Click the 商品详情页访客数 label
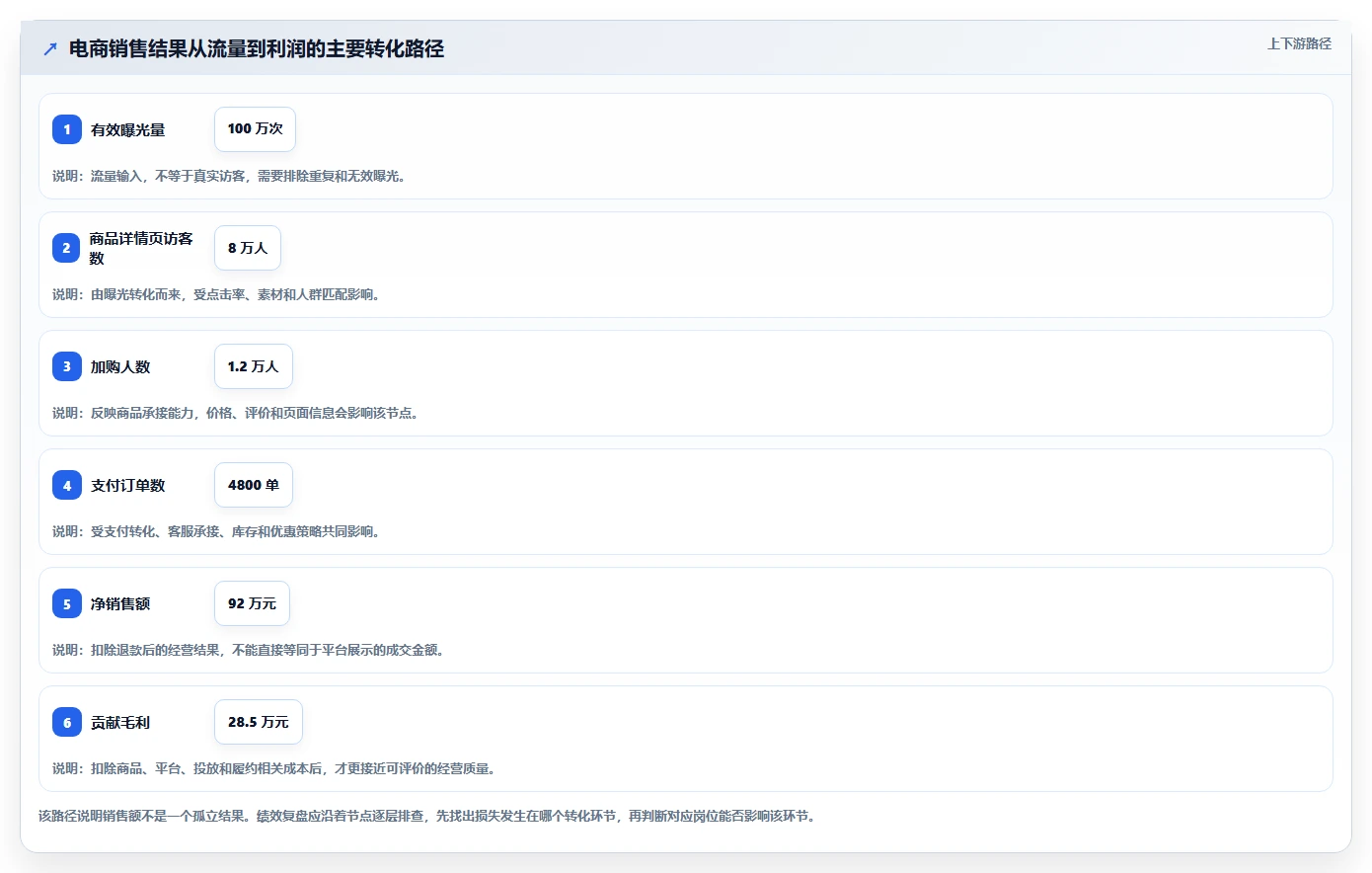Viewport: 1372px width, 873px height. pos(141,248)
